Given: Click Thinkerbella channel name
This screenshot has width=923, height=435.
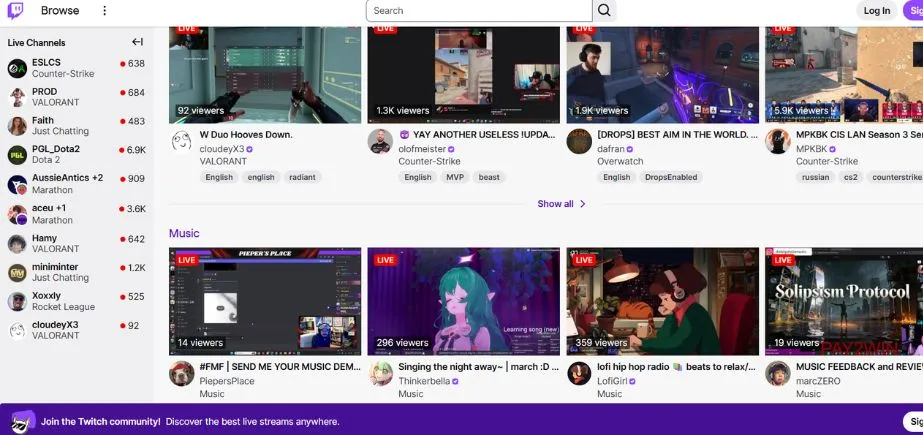Looking at the screenshot, I should tap(424, 381).
